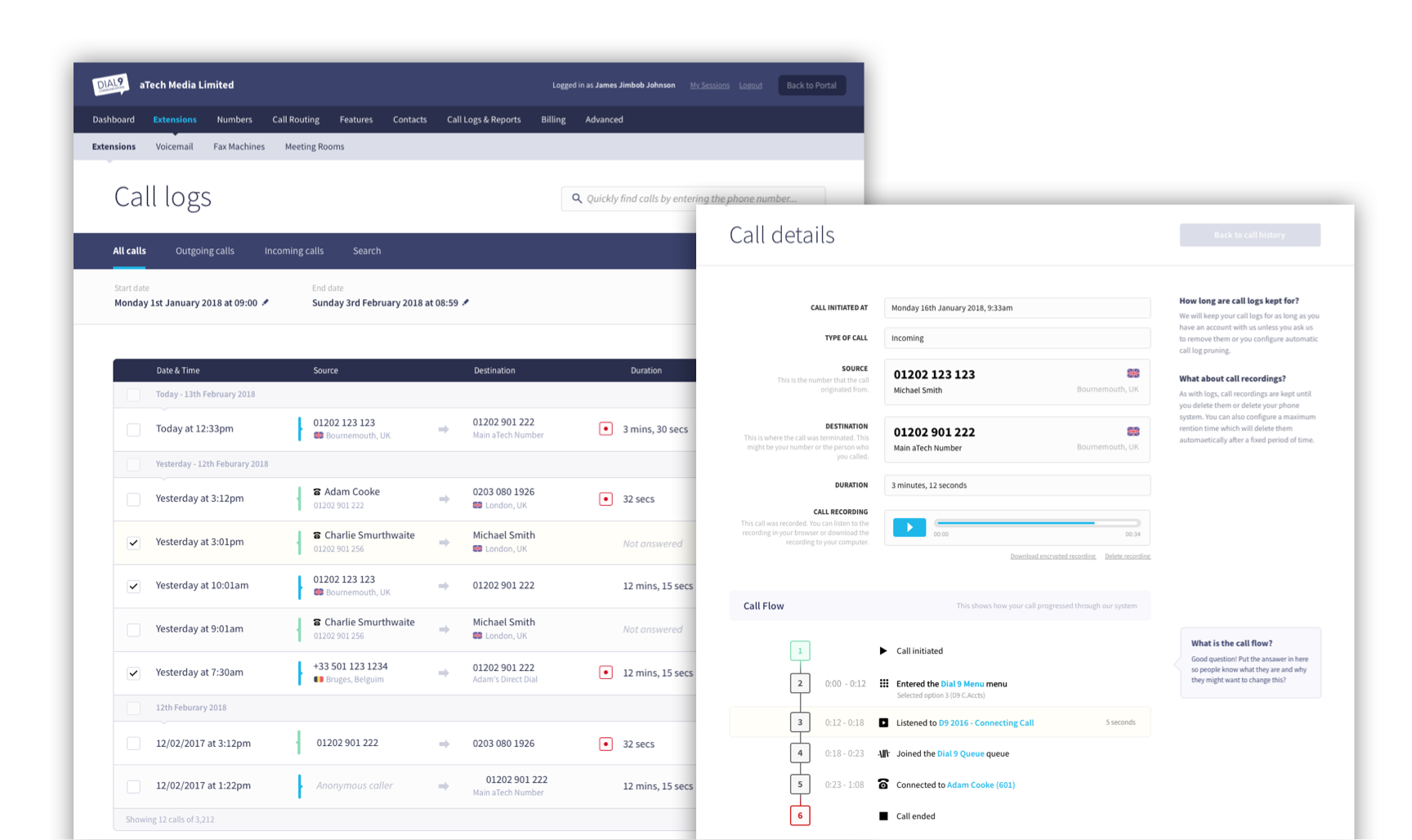Open the Meeting Rooms sub-tab
1412x840 pixels.
coord(315,146)
